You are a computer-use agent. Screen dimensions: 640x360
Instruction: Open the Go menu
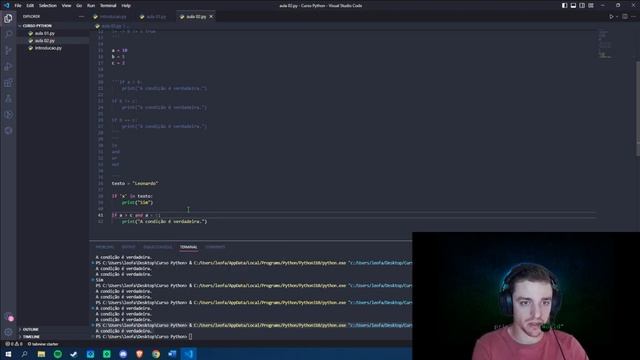tap(79, 6)
